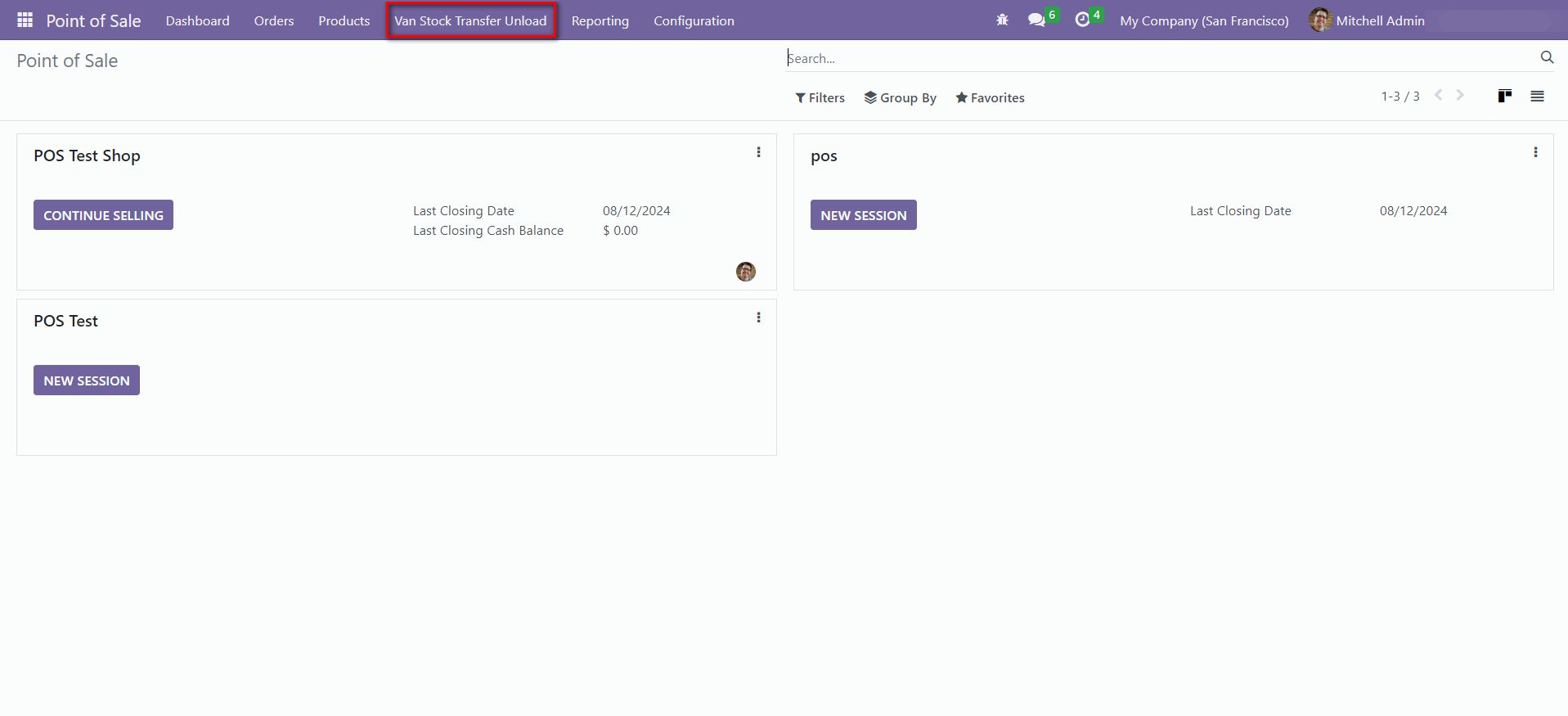Start New Session for pos
Viewport: 1568px width, 716px height.
(x=863, y=215)
